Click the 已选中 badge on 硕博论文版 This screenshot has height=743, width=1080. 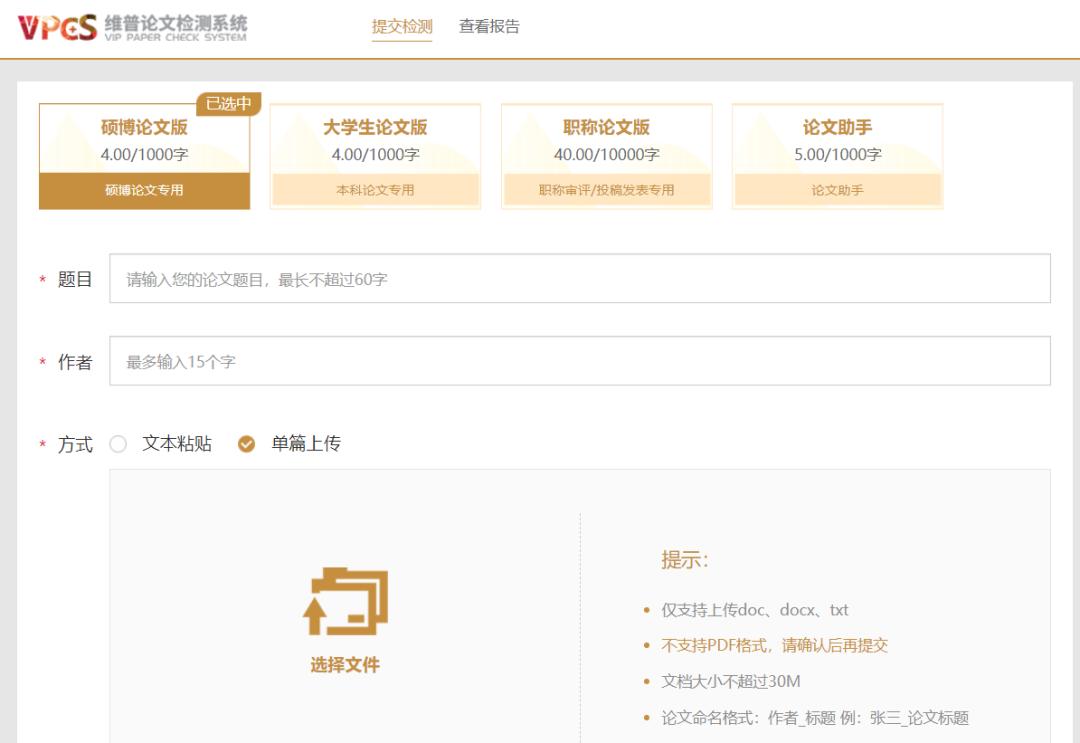pos(228,105)
